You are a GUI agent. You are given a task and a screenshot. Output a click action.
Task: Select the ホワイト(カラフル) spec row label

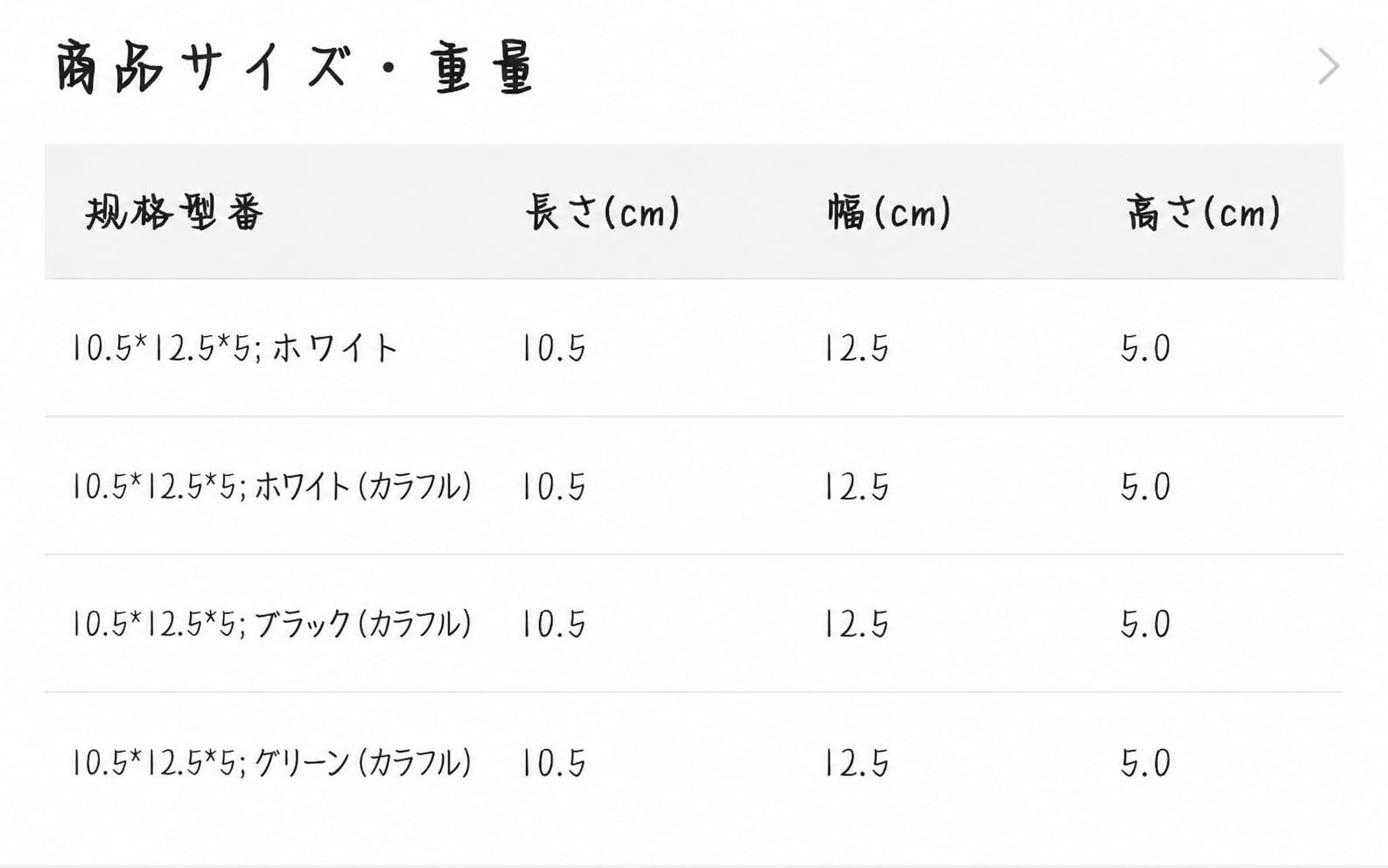tap(272, 486)
